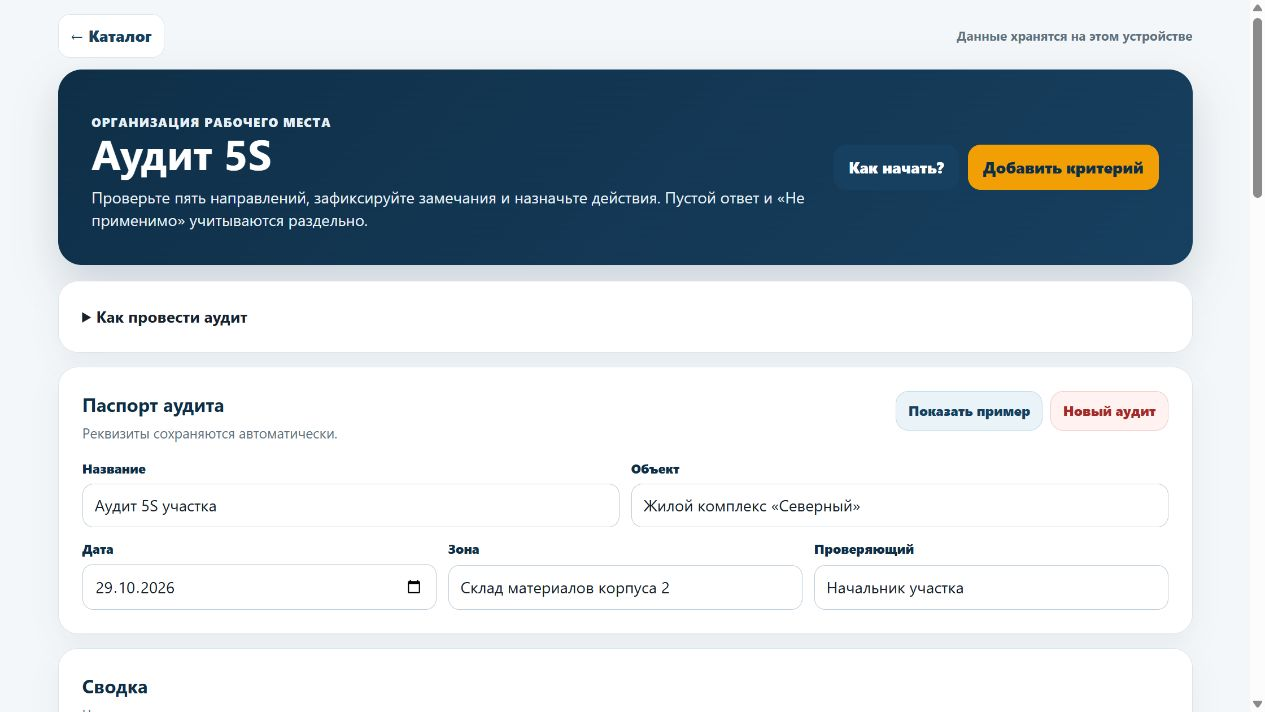
Task: Go back via "← Каталог" button
Action: tap(111, 36)
